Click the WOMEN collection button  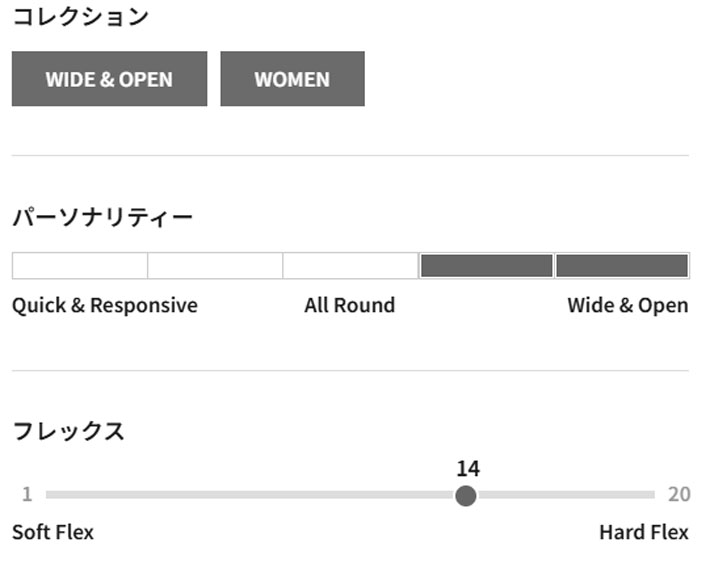coord(292,79)
